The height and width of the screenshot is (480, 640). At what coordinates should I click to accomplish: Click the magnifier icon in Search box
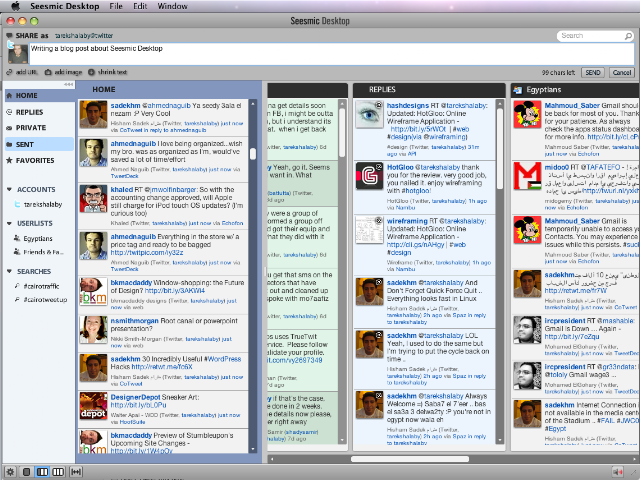click(628, 36)
